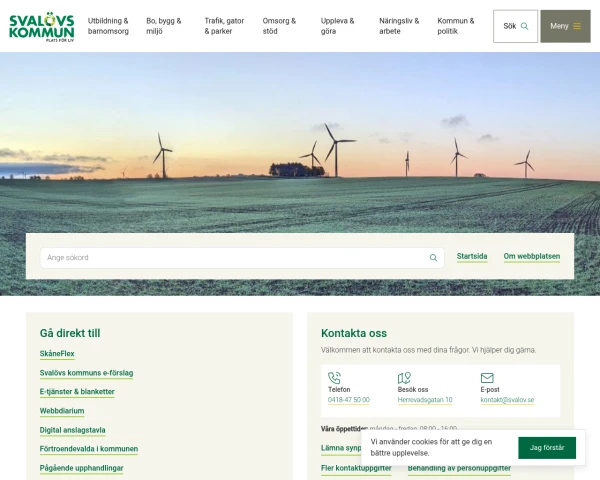The image size is (600, 480).
Task: Accept cookies with Jag förstår button
Action: tap(547, 447)
